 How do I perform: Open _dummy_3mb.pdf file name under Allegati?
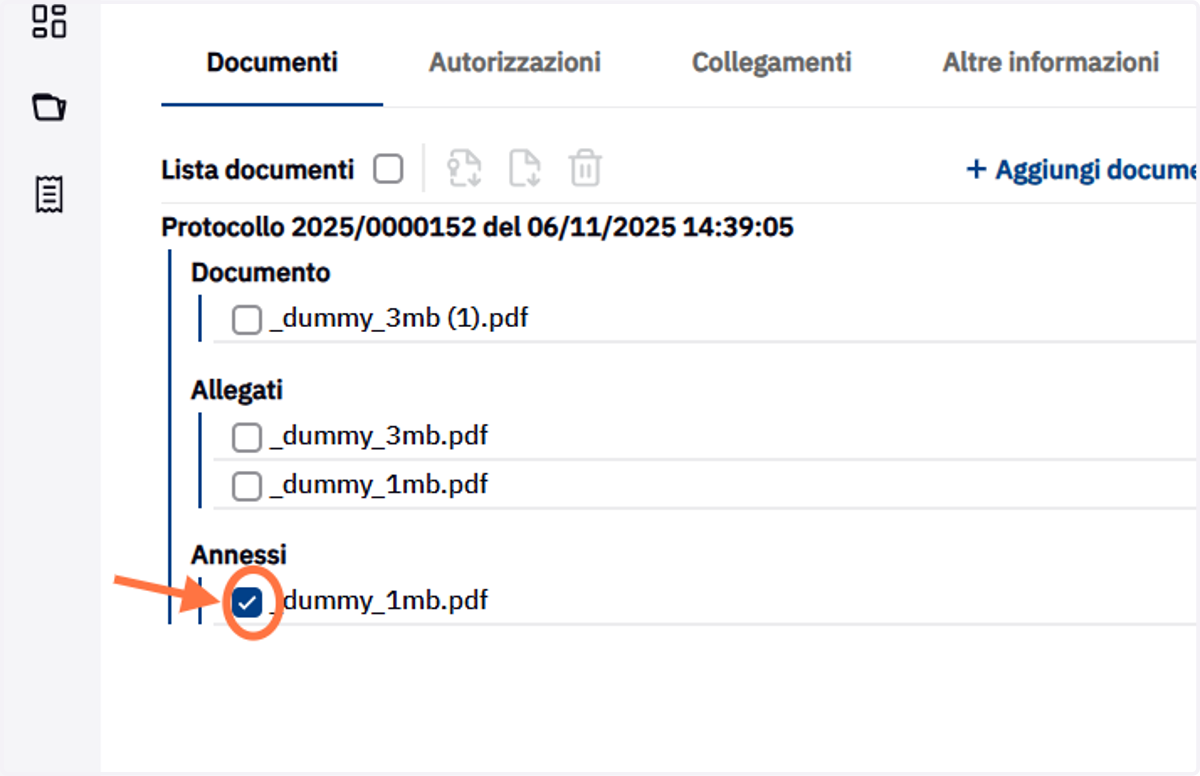pyautogui.click(x=379, y=436)
